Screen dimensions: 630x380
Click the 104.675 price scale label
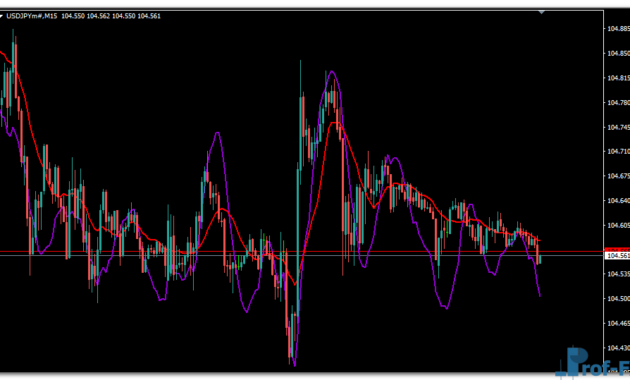click(x=618, y=176)
